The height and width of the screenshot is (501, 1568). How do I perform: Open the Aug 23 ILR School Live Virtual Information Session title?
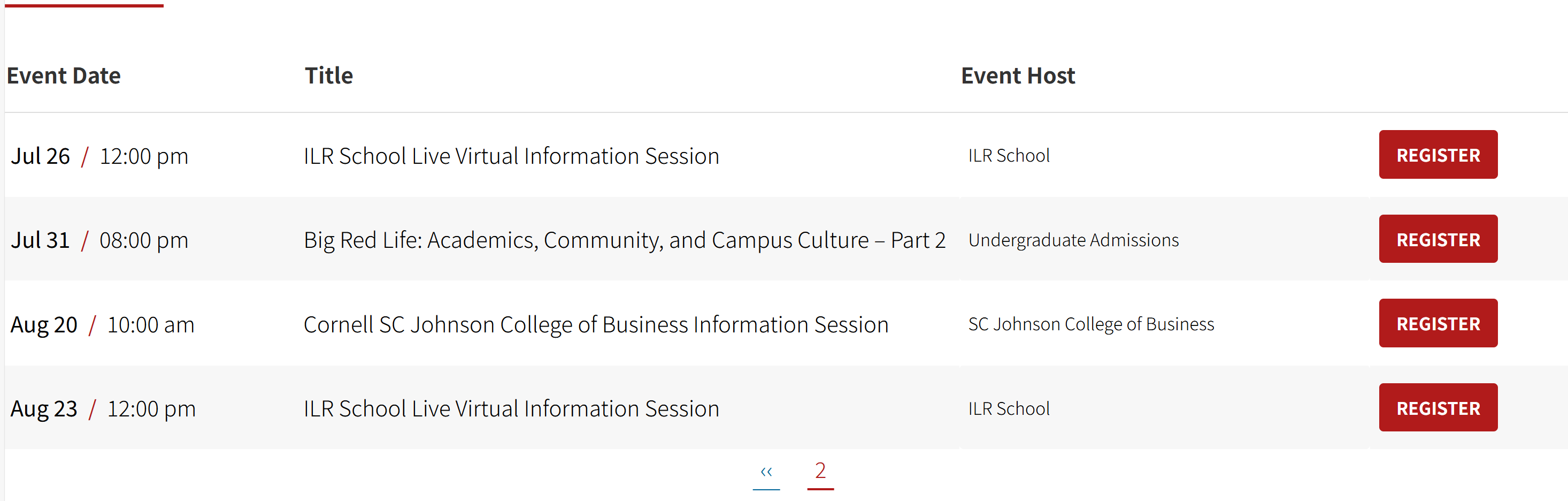pyautogui.click(x=511, y=408)
